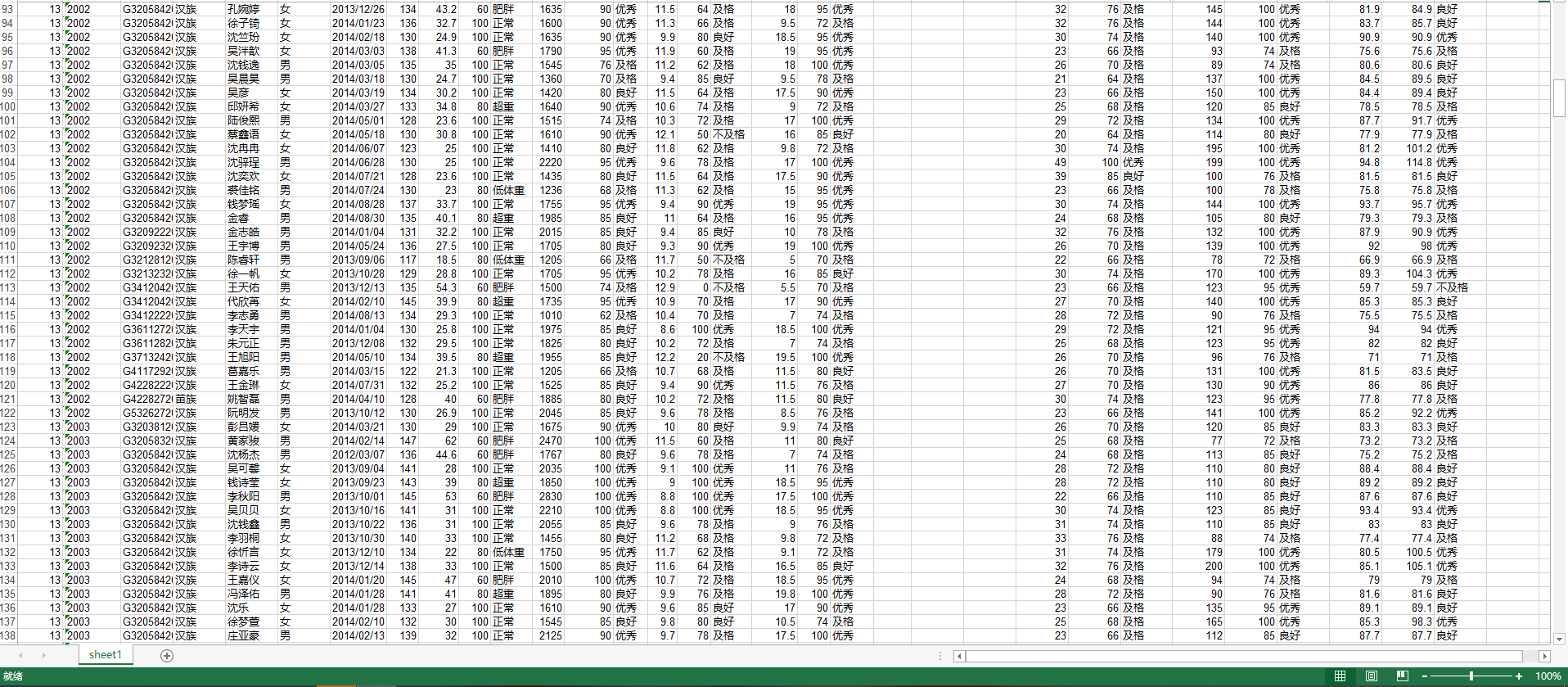Image resolution: width=1568 pixels, height=687 pixels.
Task: Select date cell 2013/09/06
Action: tap(358, 260)
